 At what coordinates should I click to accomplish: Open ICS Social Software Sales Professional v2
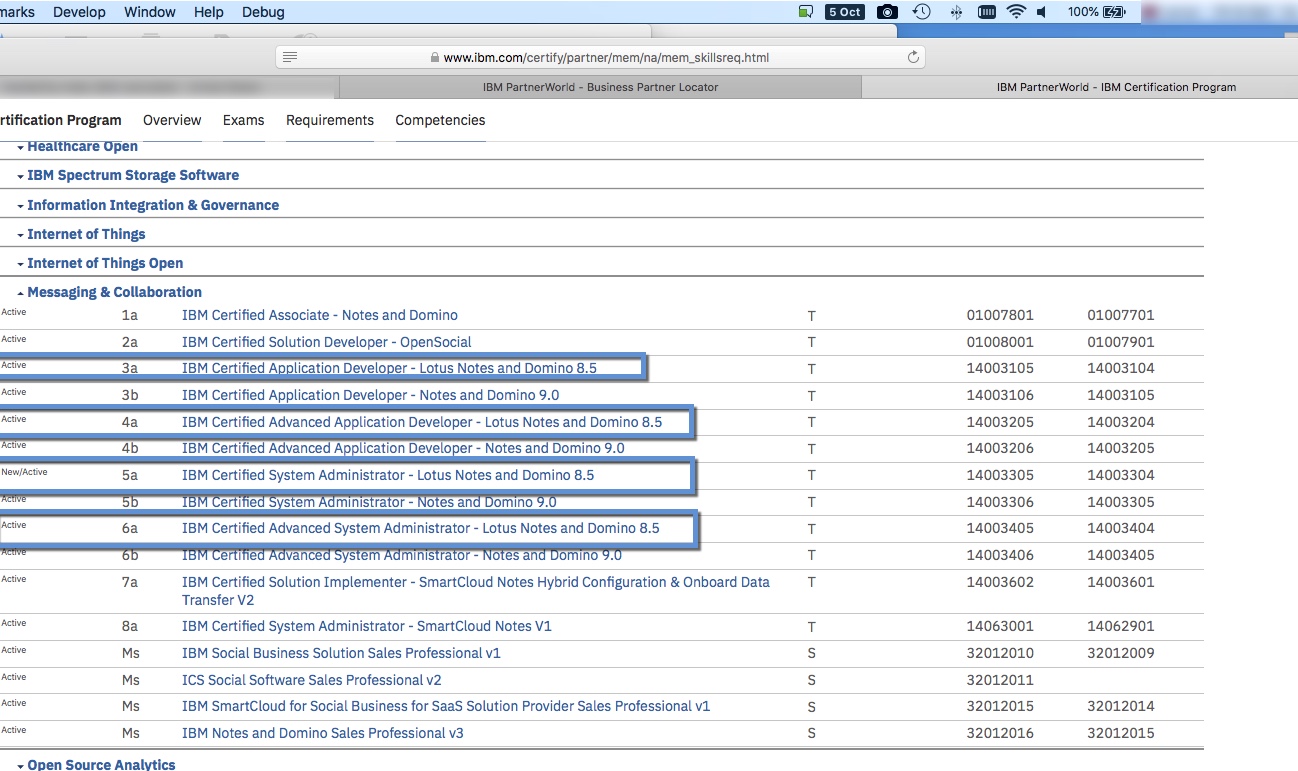point(312,680)
